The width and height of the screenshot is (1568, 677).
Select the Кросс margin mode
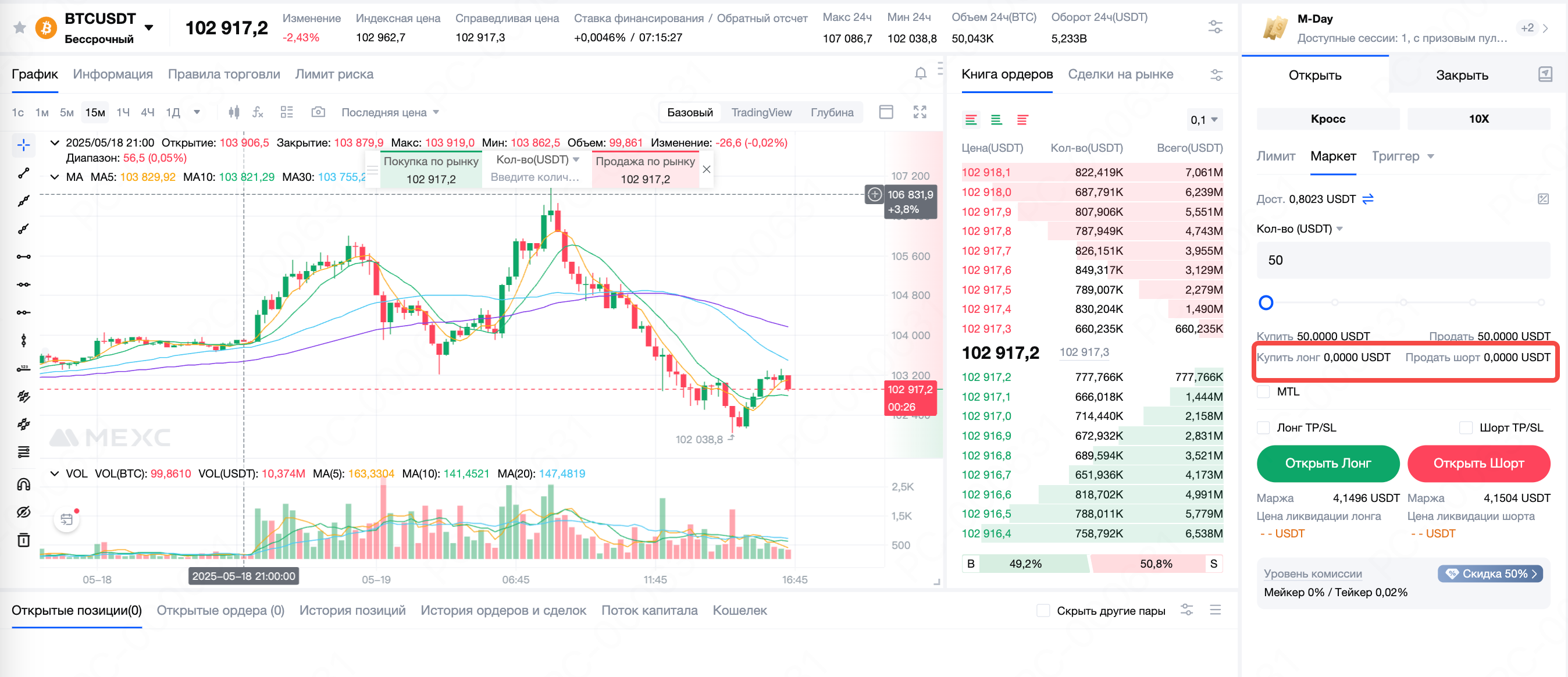(1328, 119)
